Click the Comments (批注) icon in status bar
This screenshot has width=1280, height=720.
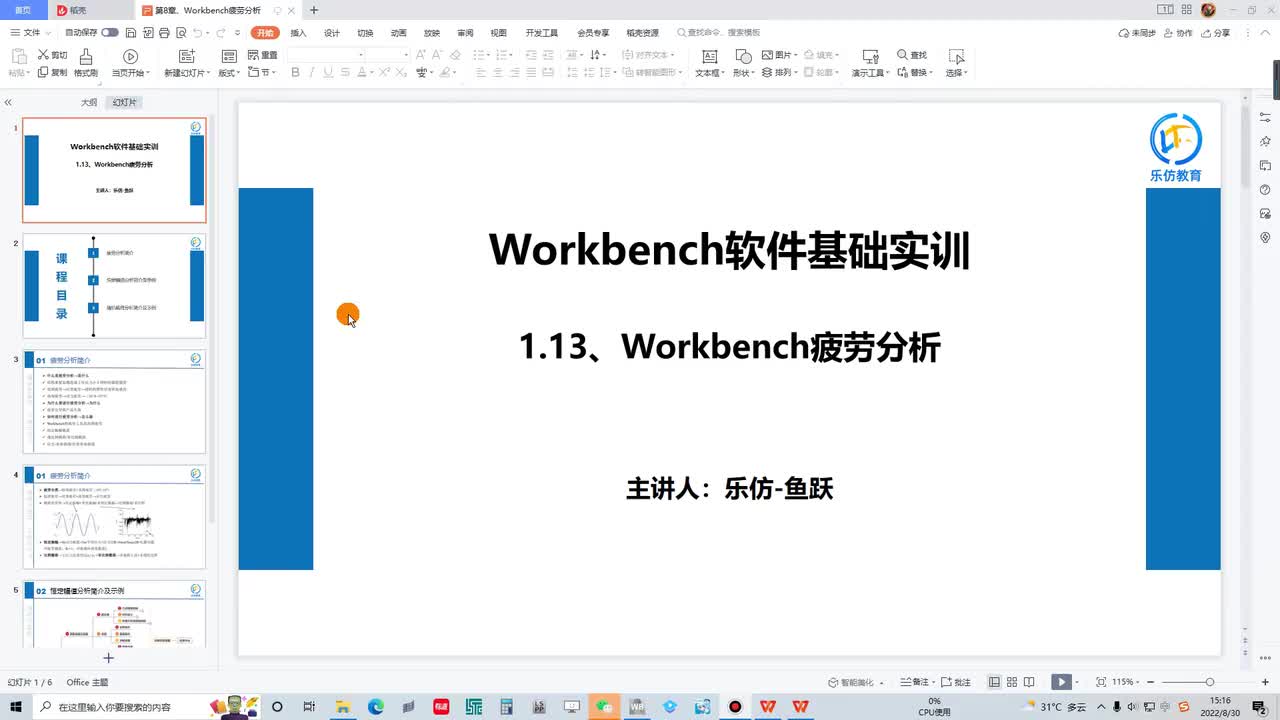pos(947,682)
